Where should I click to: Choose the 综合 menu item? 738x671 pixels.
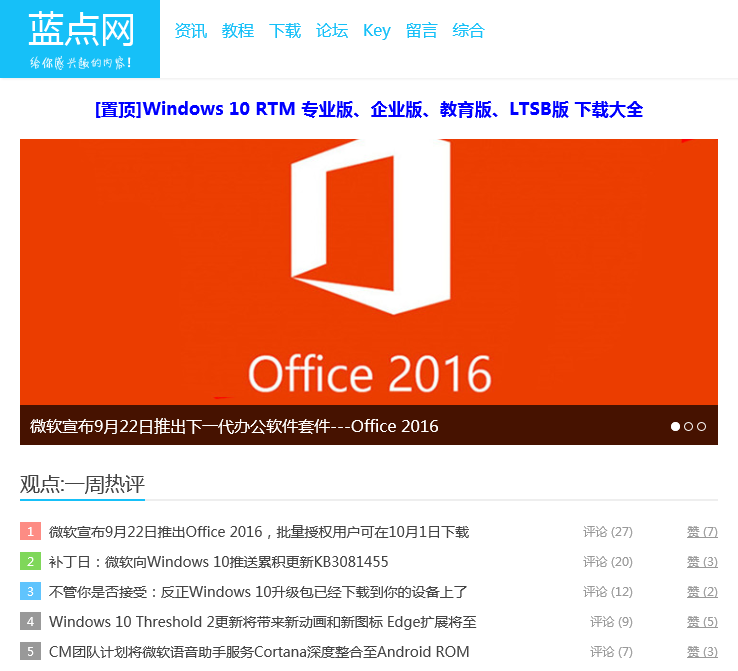click(468, 31)
